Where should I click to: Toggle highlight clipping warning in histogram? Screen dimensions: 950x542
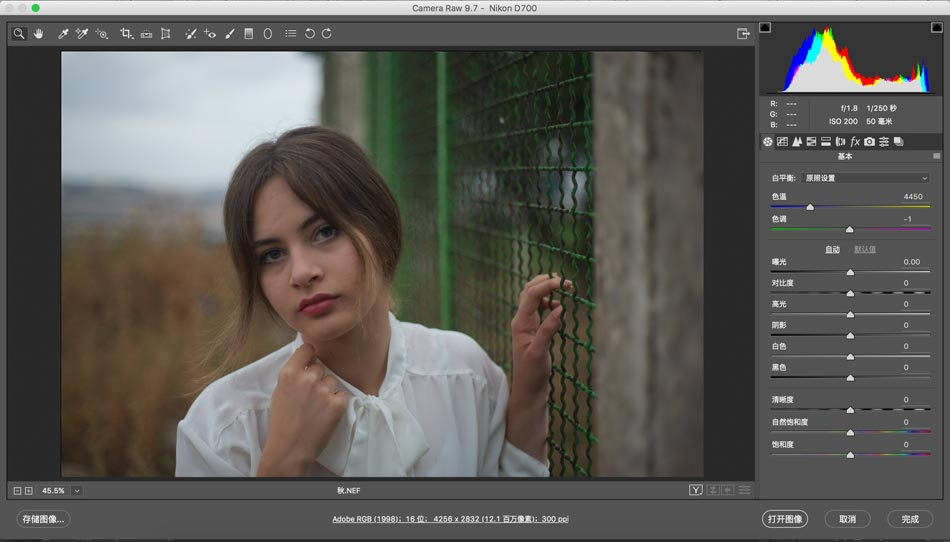point(936,27)
